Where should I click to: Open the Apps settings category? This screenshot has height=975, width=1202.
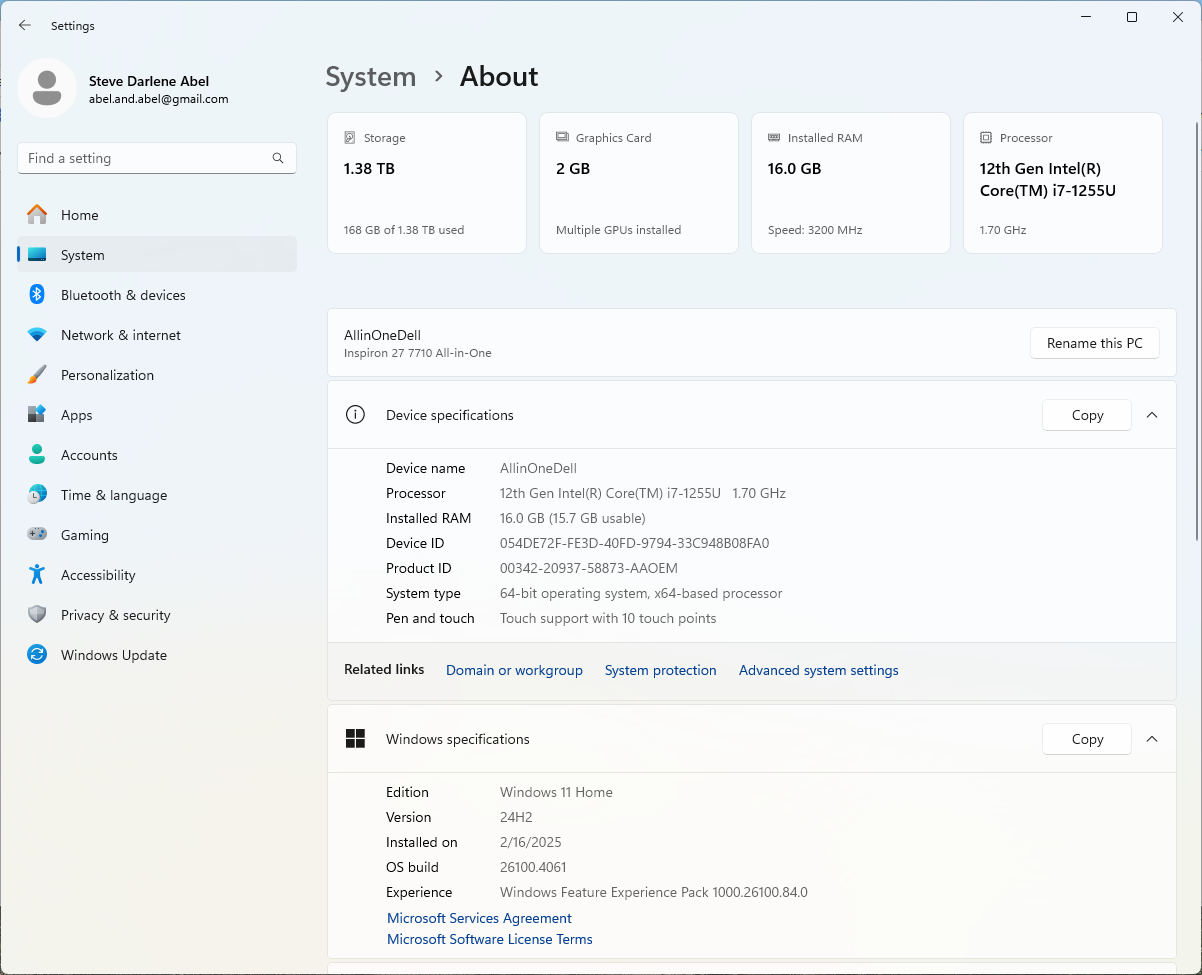[x=157, y=415]
